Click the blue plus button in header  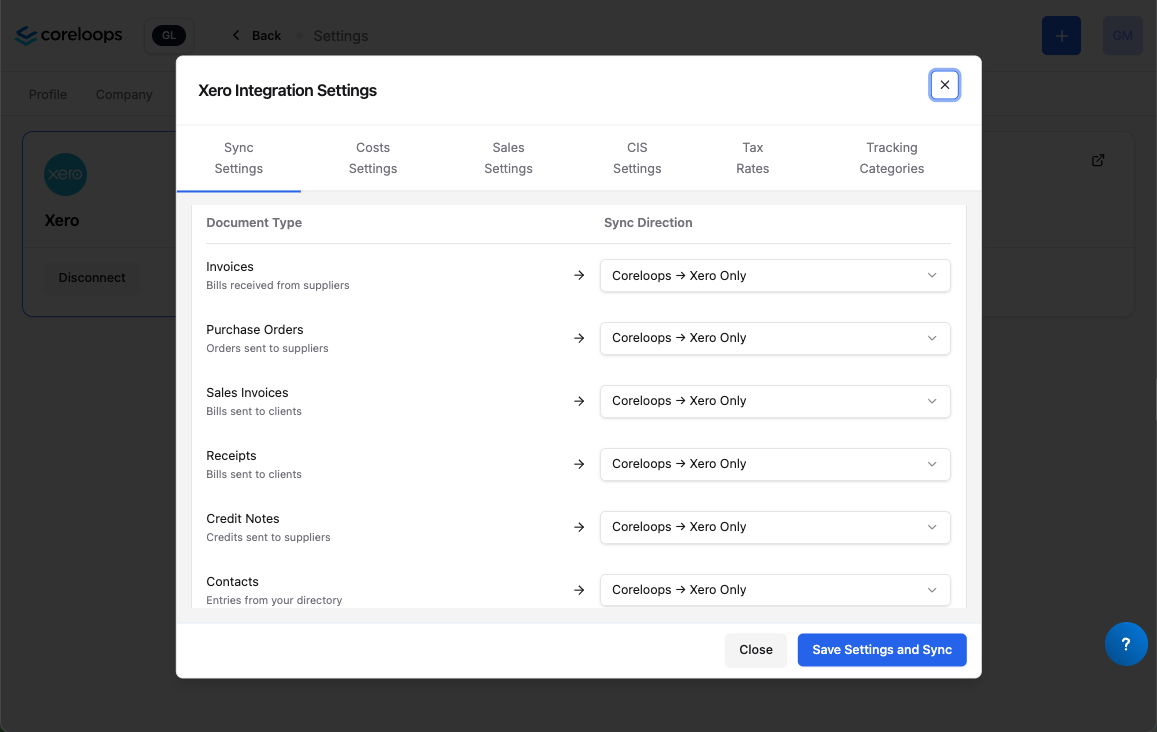pos(1061,35)
